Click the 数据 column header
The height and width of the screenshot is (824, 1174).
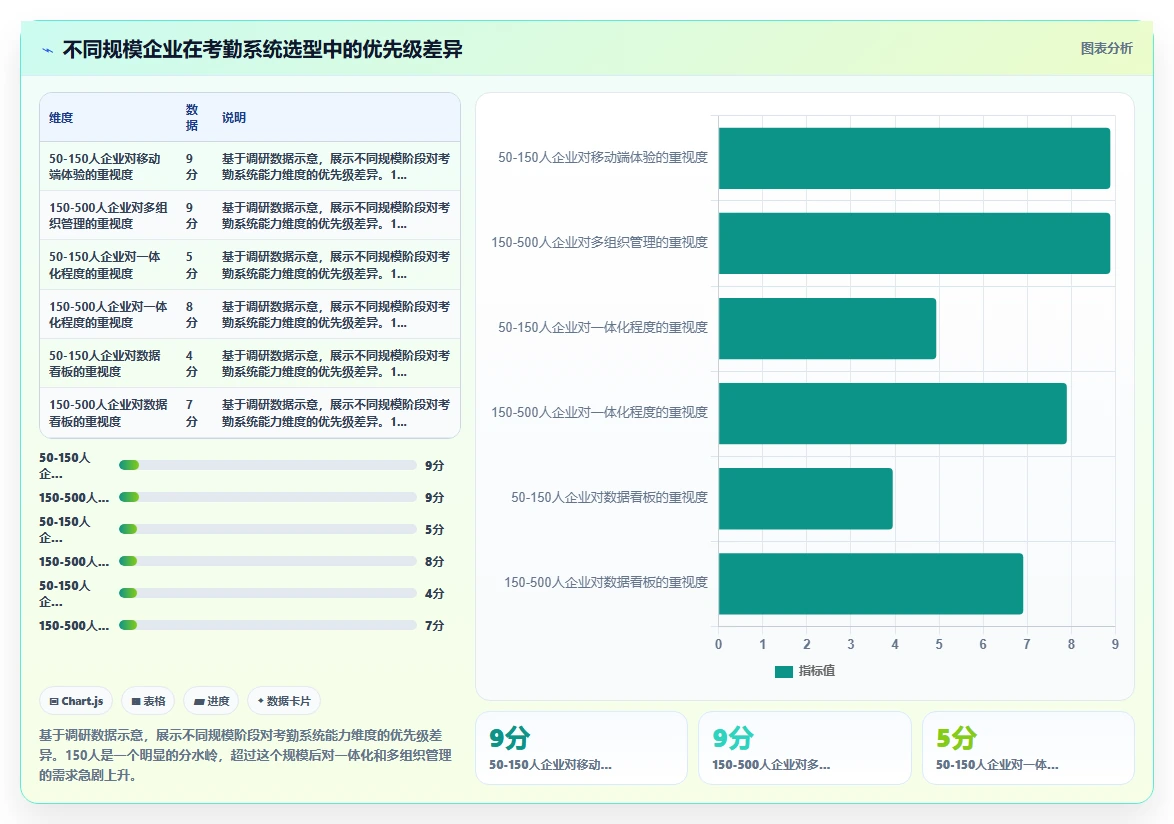192,118
